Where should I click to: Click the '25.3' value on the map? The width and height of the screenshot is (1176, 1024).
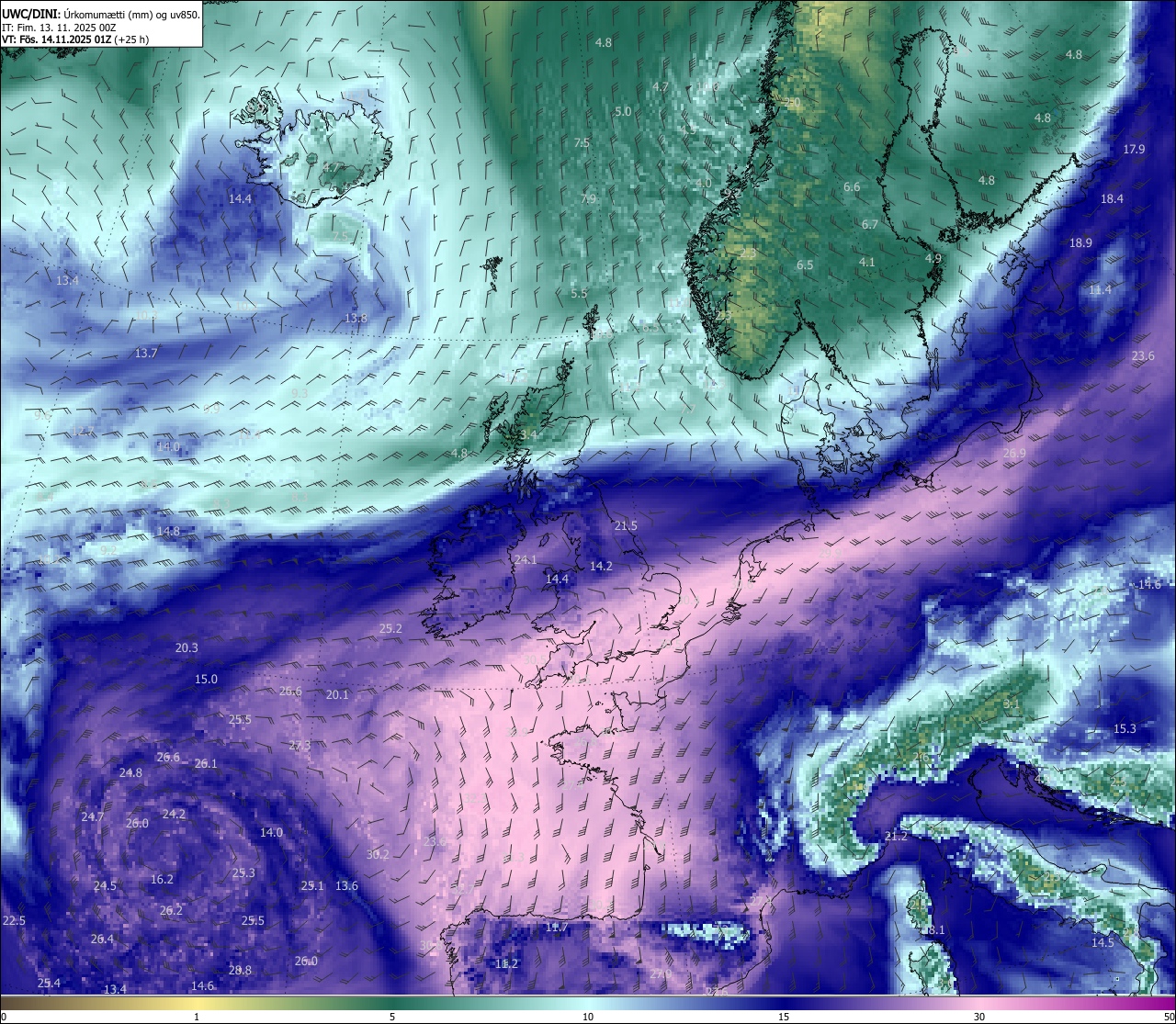click(243, 873)
